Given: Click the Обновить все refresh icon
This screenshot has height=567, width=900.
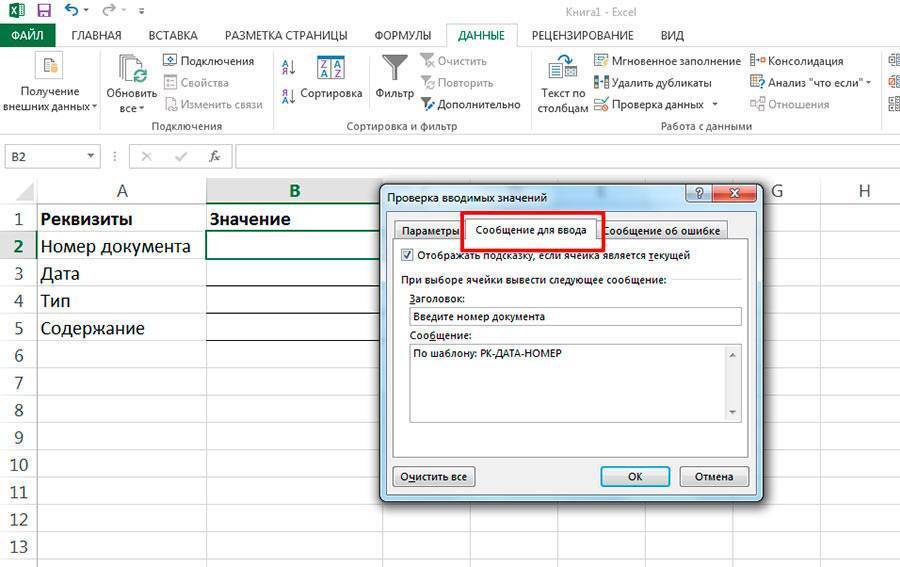Looking at the screenshot, I should coord(132,70).
